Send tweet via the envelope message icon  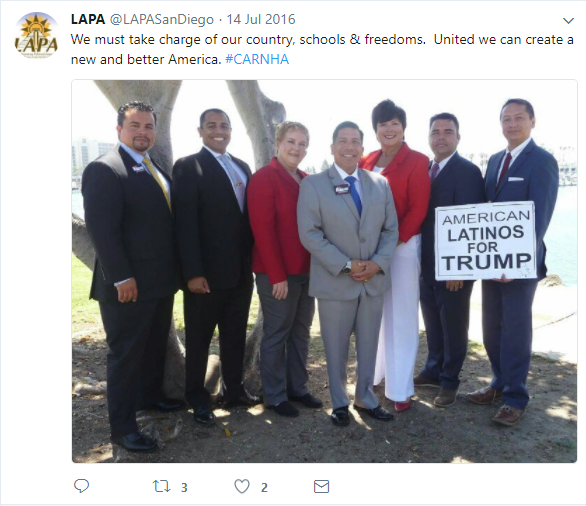point(321,487)
